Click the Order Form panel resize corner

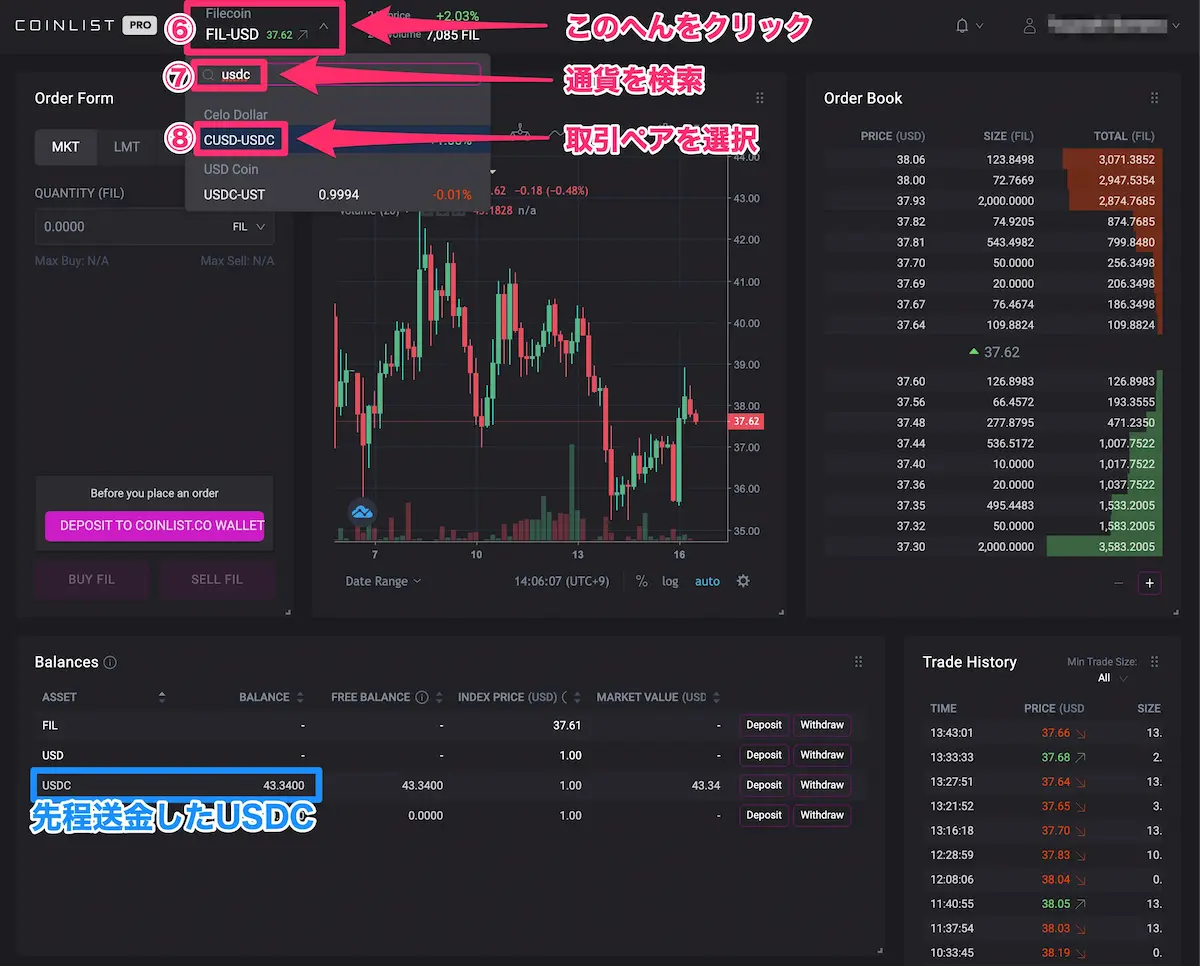[x=288, y=611]
